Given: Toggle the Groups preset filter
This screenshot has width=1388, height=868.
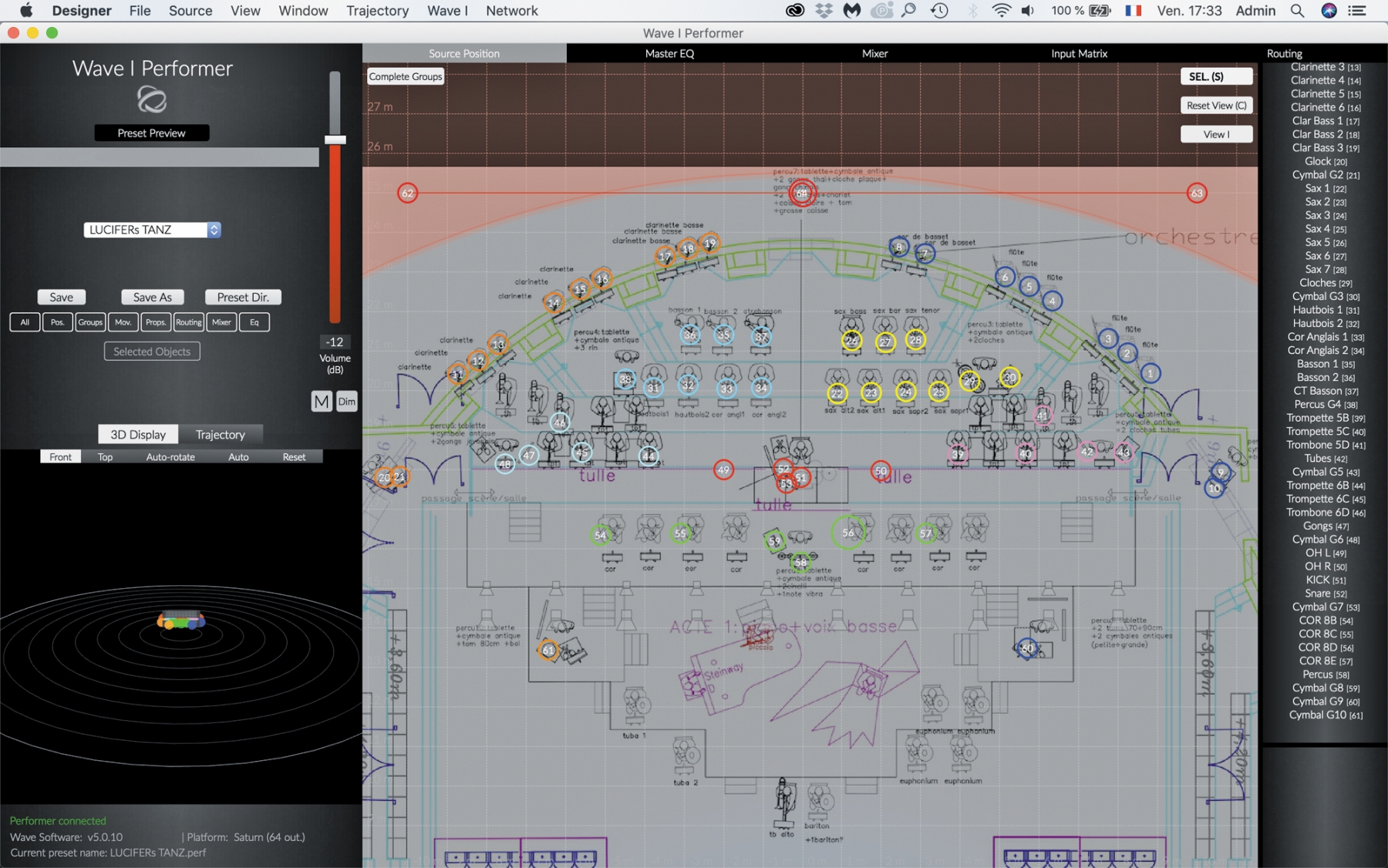Looking at the screenshot, I should pos(90,322).
